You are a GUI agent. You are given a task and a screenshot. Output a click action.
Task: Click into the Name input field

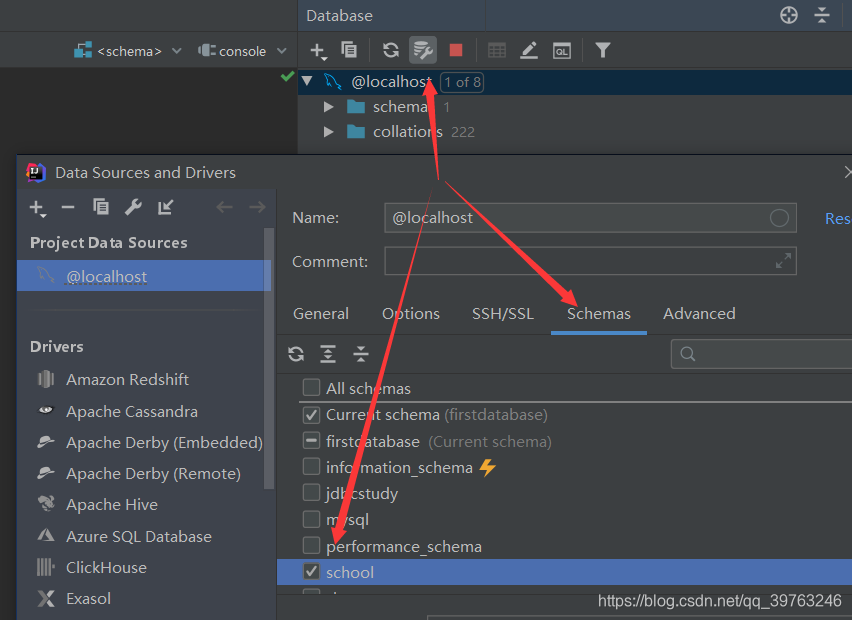pos(590,218)
